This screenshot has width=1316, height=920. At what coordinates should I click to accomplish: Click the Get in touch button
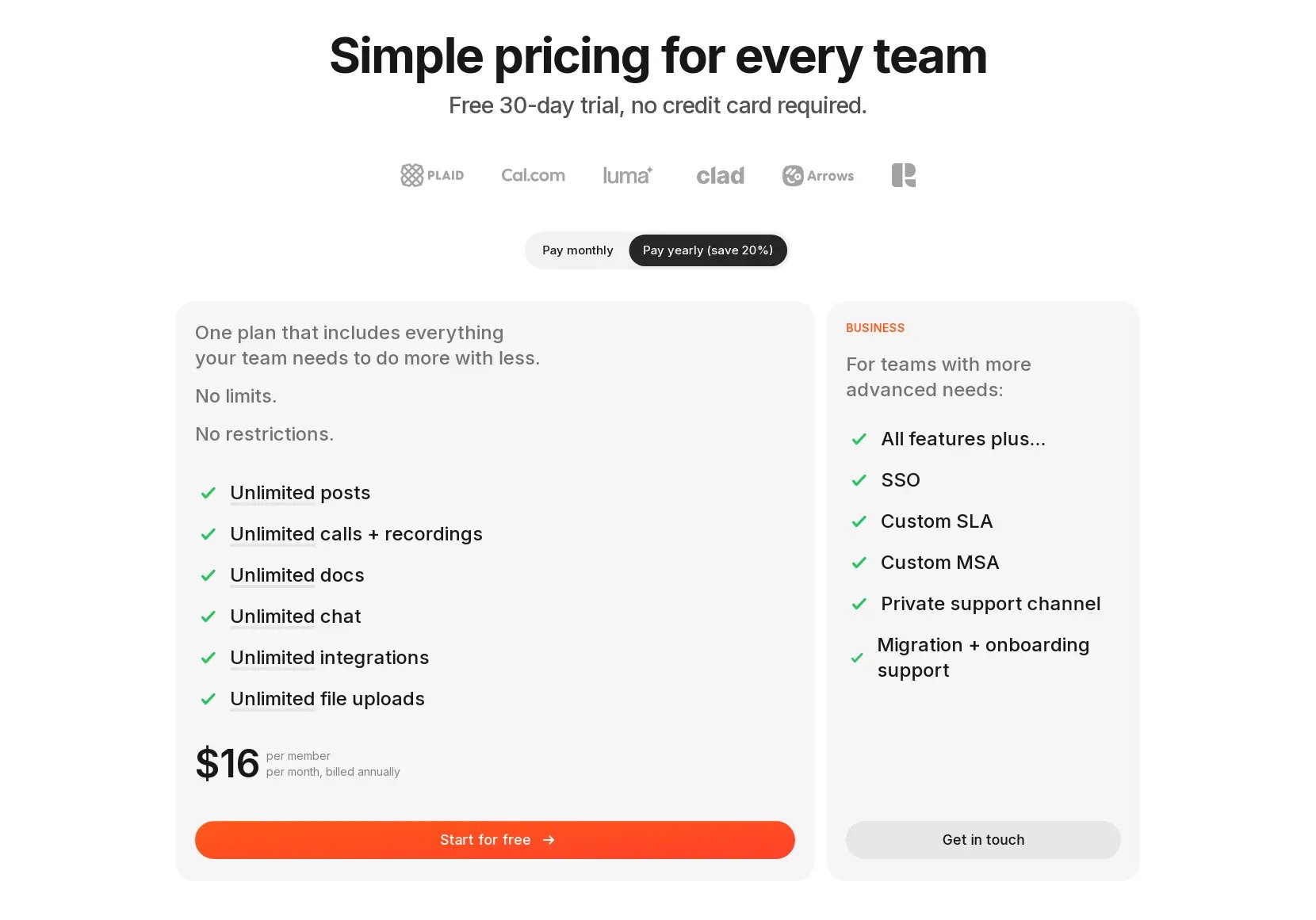[x=983, y=840]
